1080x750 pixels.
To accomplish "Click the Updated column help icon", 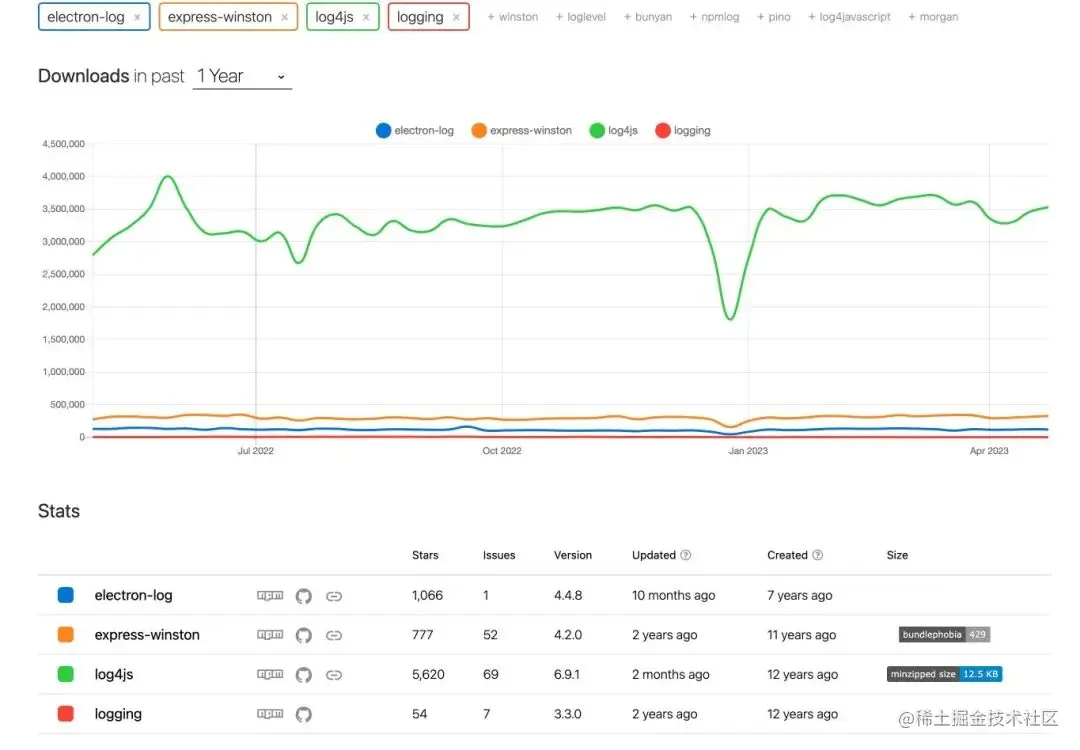I will 685,555.
